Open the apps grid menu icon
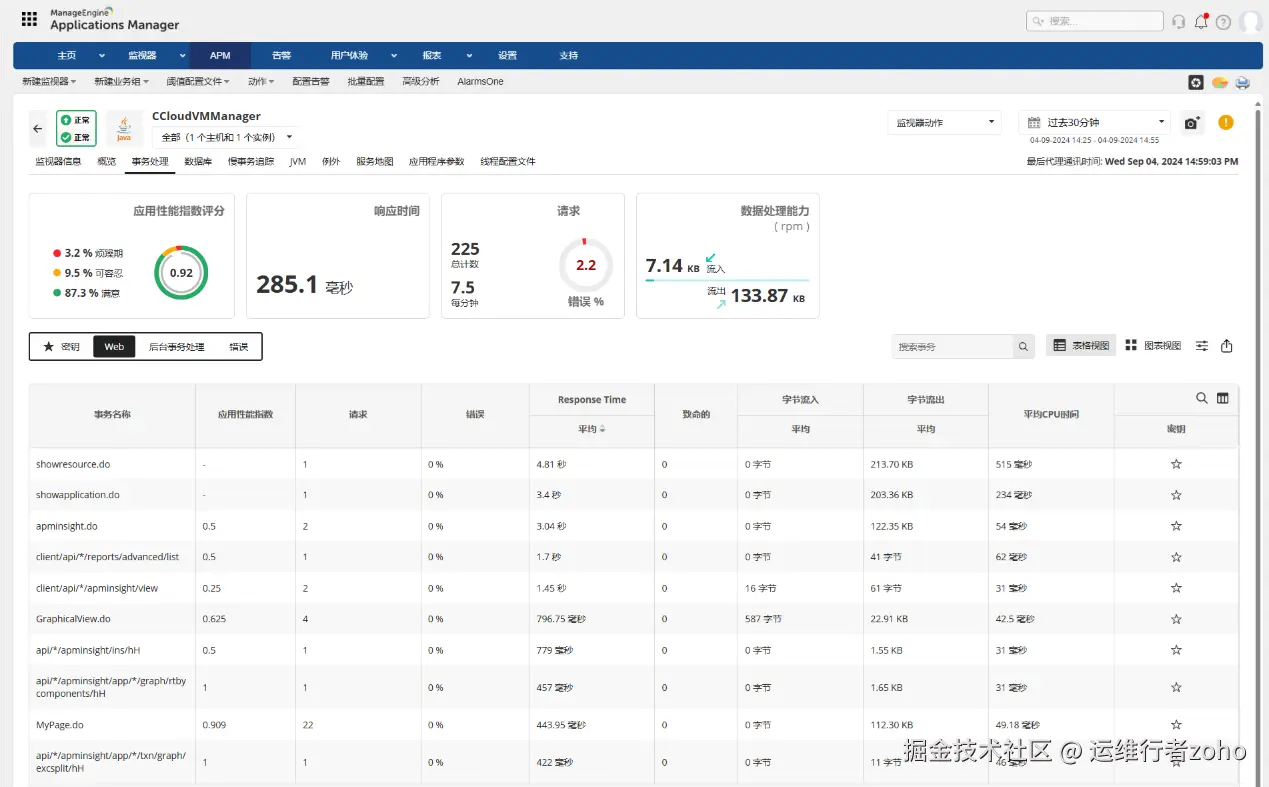 29,19
